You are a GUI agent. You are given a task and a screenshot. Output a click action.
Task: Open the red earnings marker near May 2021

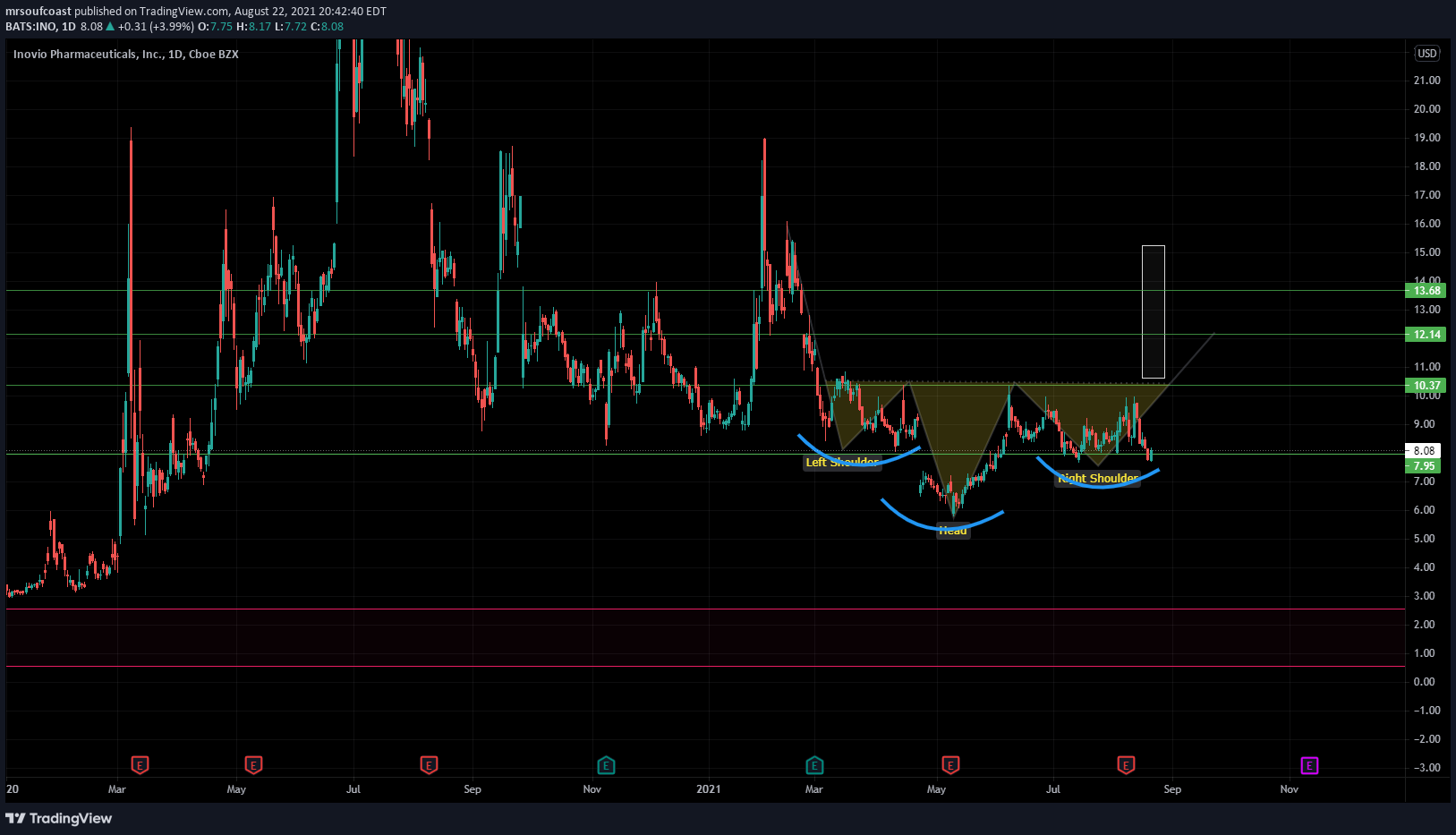point(950,765)
